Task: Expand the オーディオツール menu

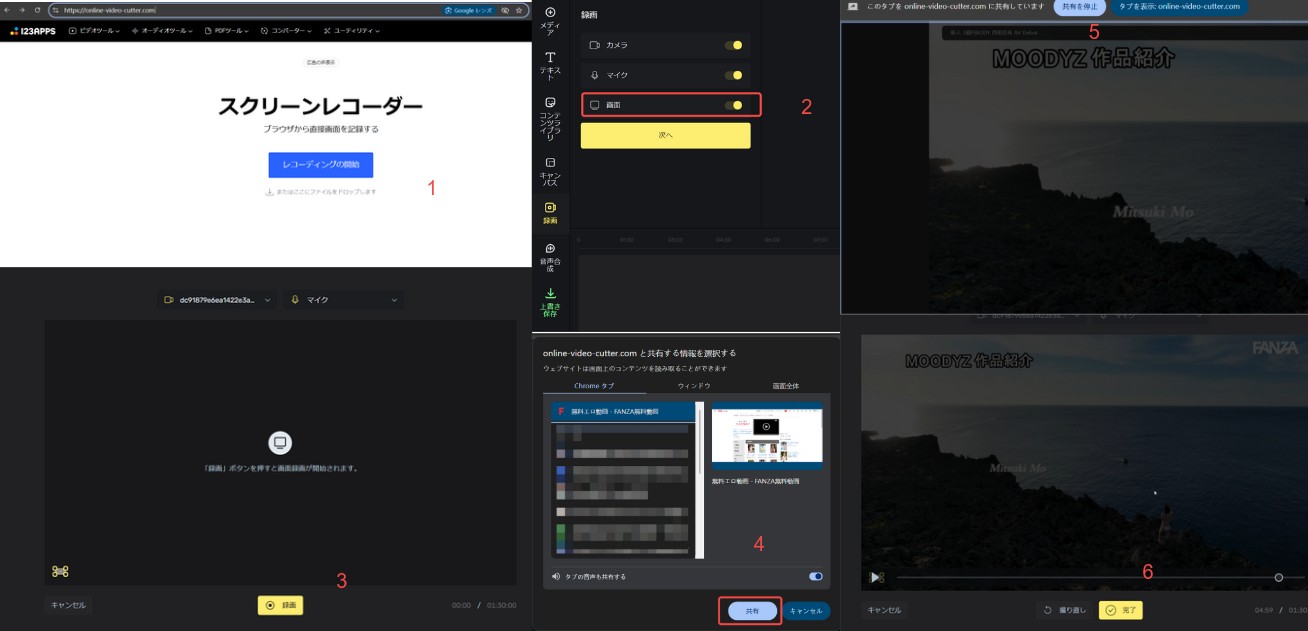Action: pyautogui.click(x=162, y=31)
